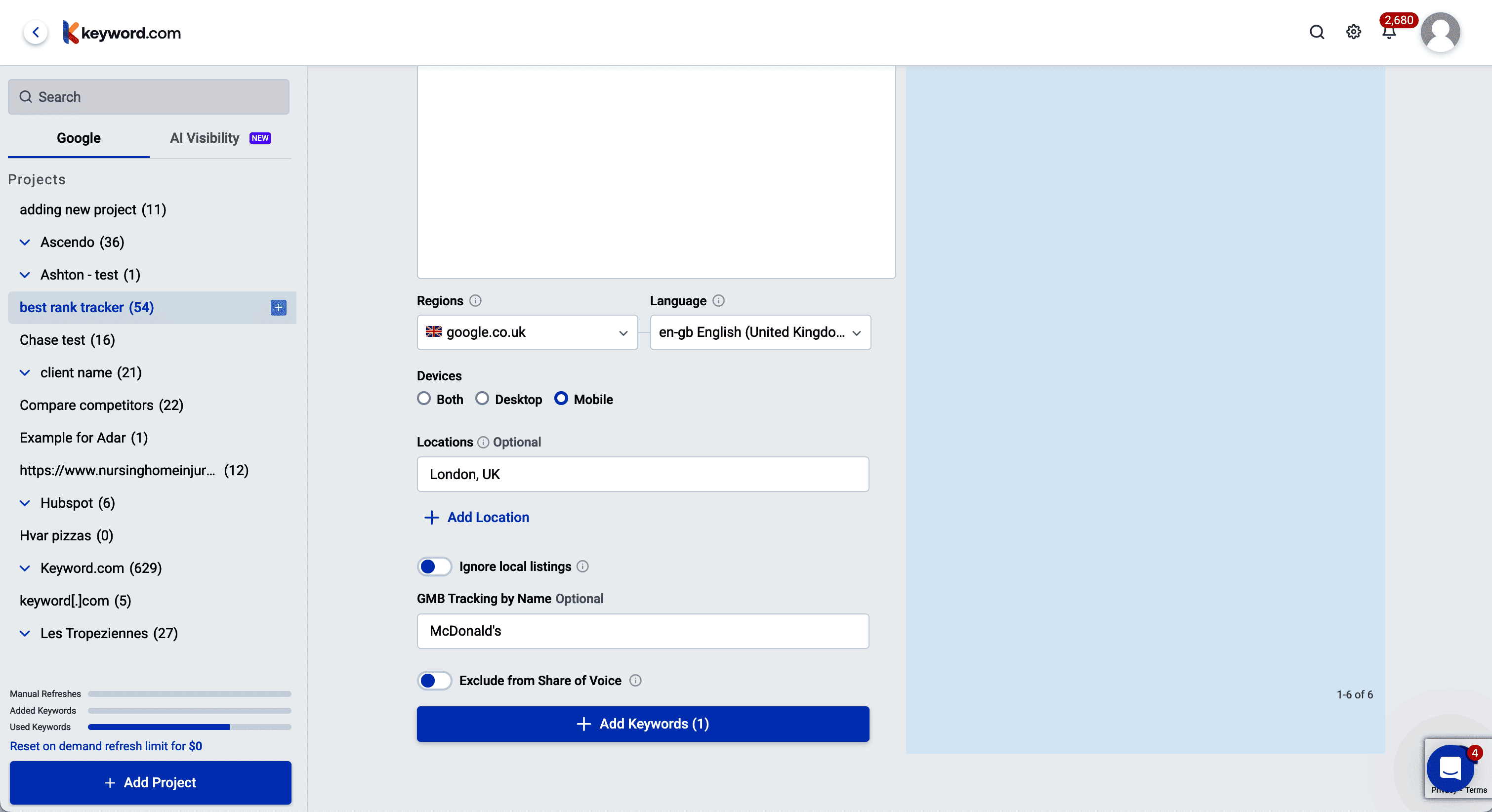Screen dimensions: 1492x812
Task: Click Reset on demand refresh limit link
Action: coord(106,746)
